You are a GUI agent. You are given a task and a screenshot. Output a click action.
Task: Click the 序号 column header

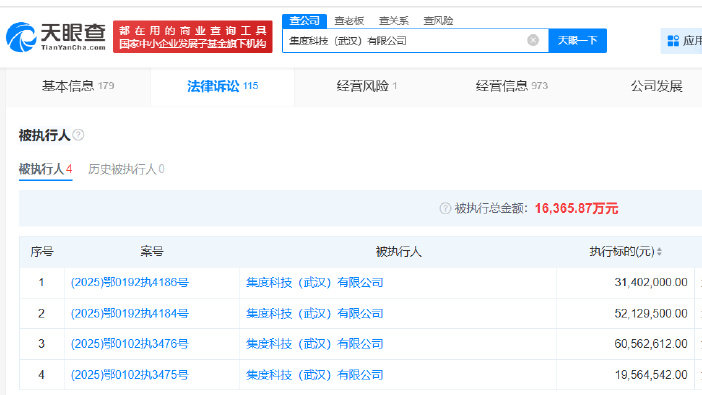[x=42, y=252]
